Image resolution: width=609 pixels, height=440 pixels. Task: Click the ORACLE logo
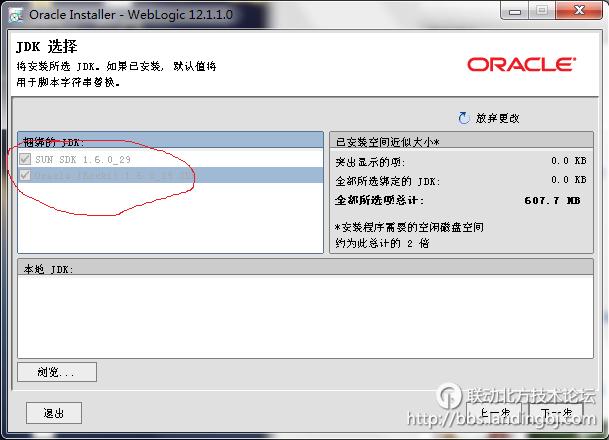[521, 64]
